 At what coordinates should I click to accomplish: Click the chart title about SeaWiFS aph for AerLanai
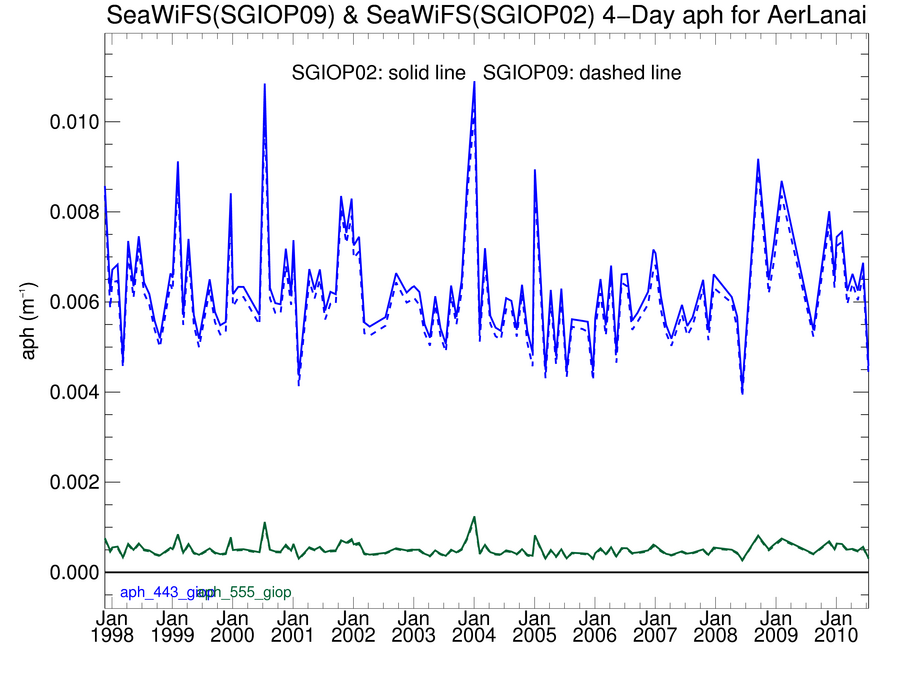tap(486, 15)
